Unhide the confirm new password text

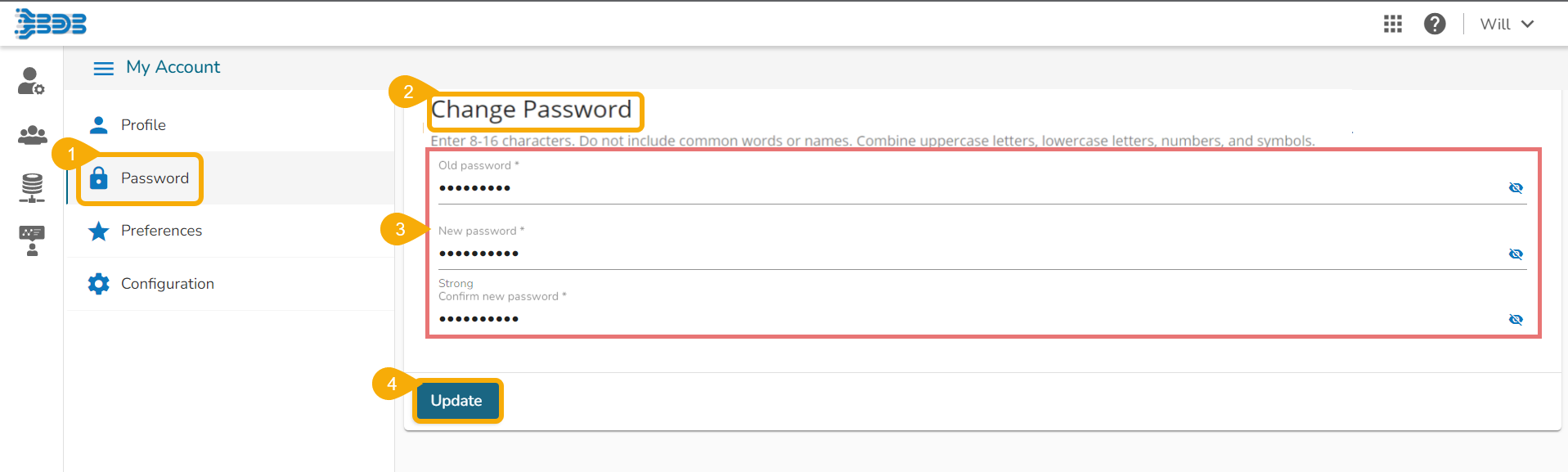[x=1516, y=319]
